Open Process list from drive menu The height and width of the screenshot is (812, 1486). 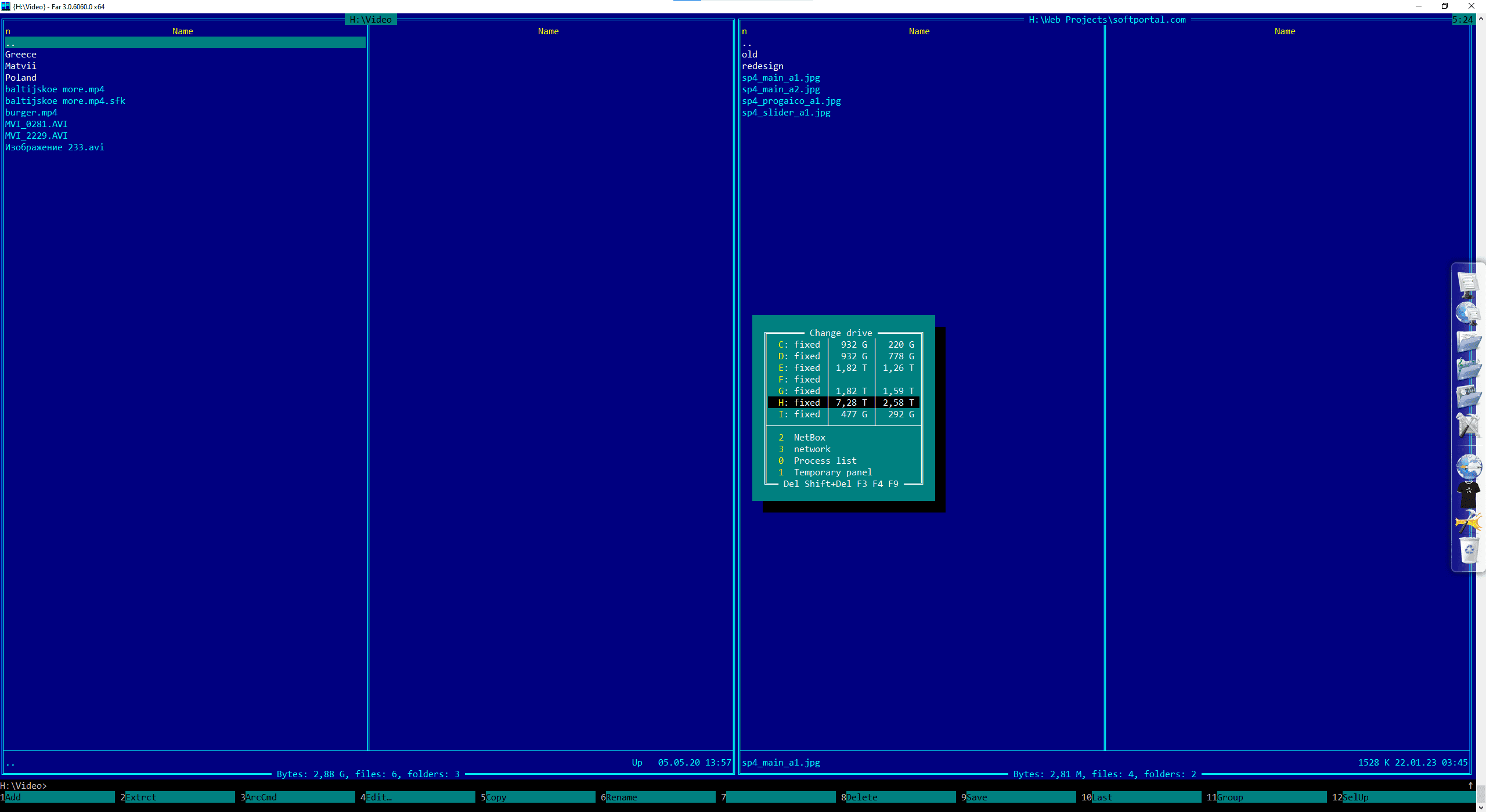coord(824,461)
